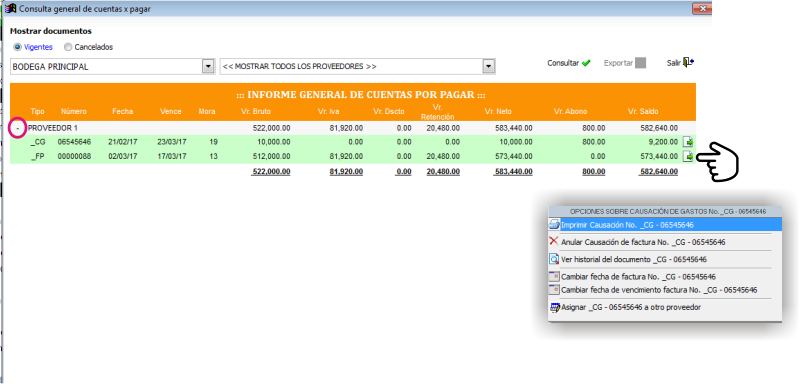Image resolution: width=800 pixels, height=384 pixels.
Task: Click the application icon in the title bar
Action: pyautogui.click(x=10, y=8)
